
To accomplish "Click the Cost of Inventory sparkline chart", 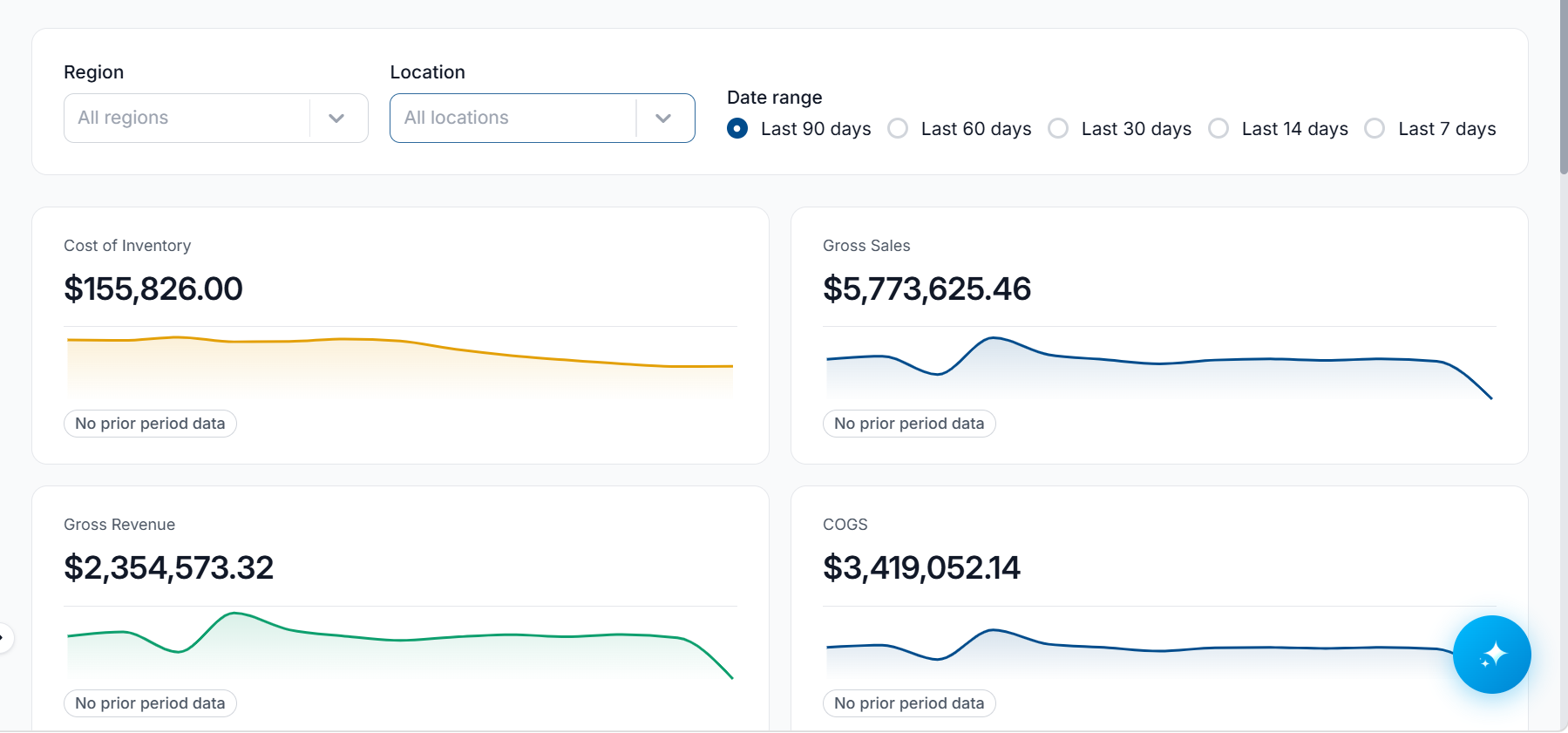I will 400,366.
